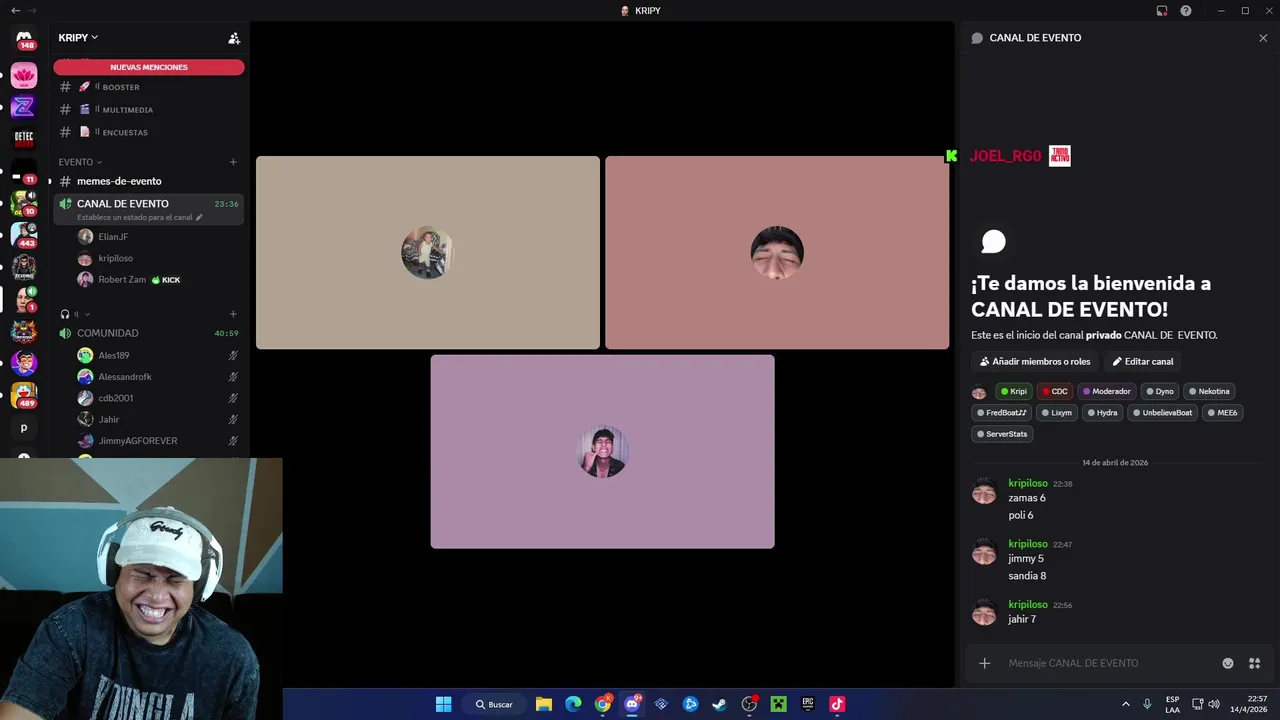The height and width of the screenshot is (720, 1280).
Task: Click pencil icon to set channel status
Action: [x=199, y=217]
